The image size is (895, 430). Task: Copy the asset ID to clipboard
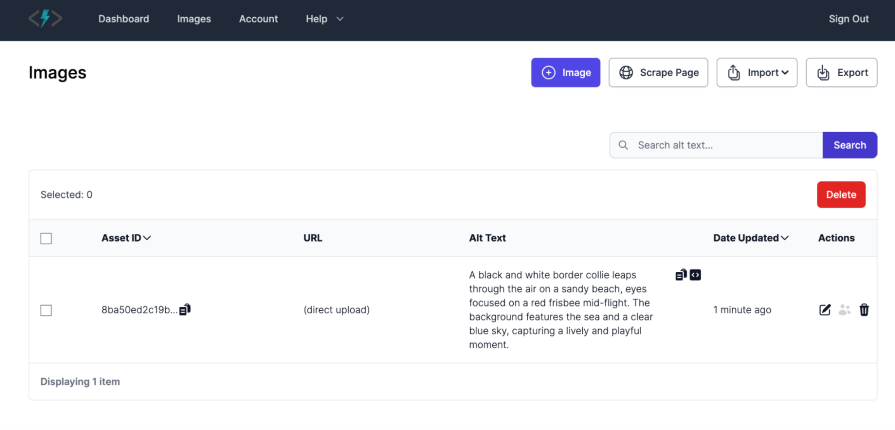185,310
